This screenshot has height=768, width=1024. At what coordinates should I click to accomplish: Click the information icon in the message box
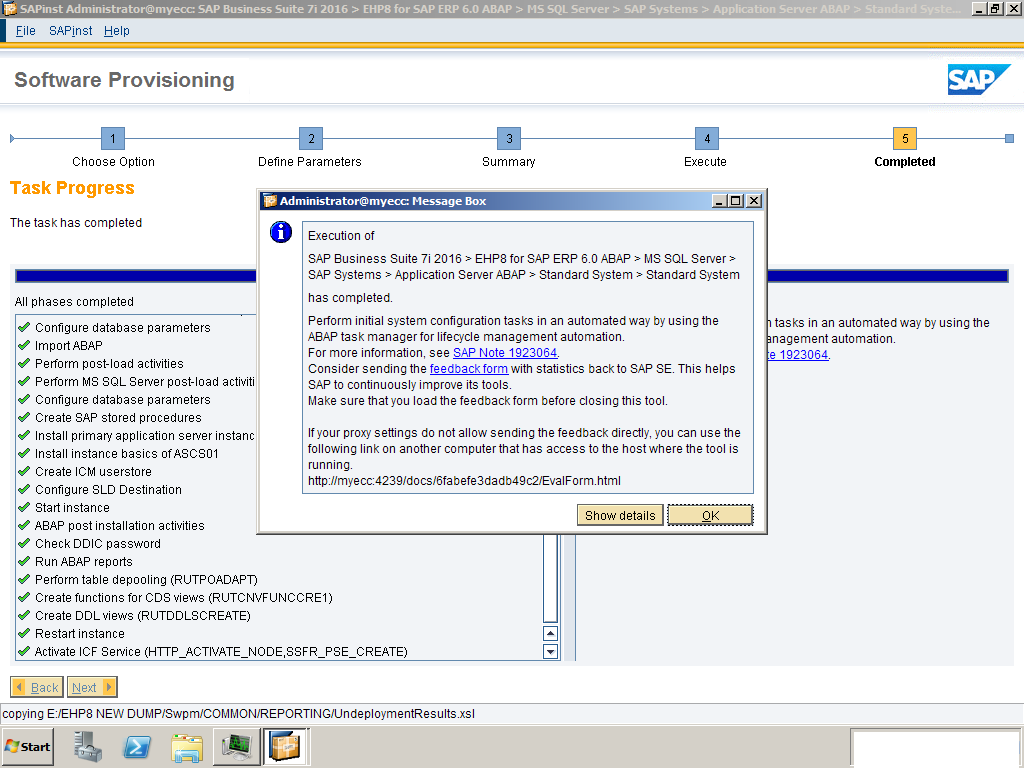click(x=280, y=232)
